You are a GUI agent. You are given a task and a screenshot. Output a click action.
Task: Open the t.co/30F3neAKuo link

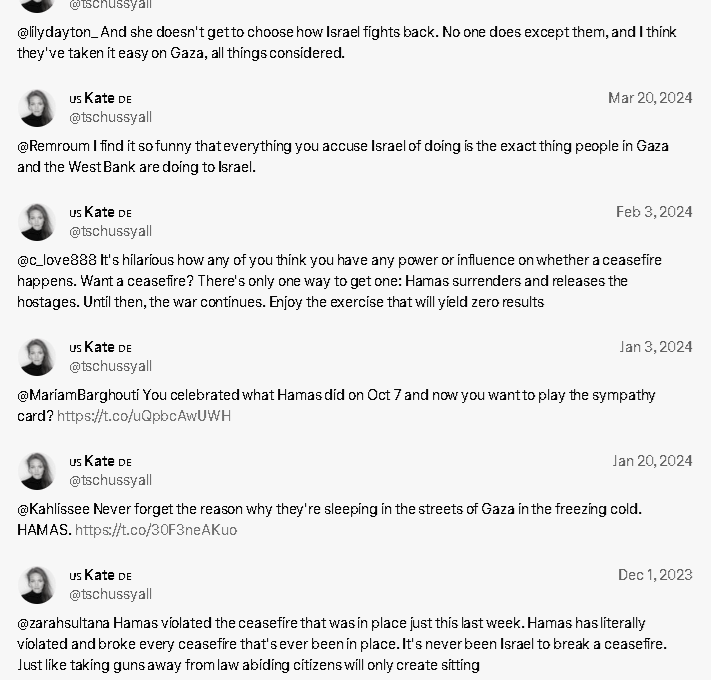pyautogui.click(x=156, y=529)
